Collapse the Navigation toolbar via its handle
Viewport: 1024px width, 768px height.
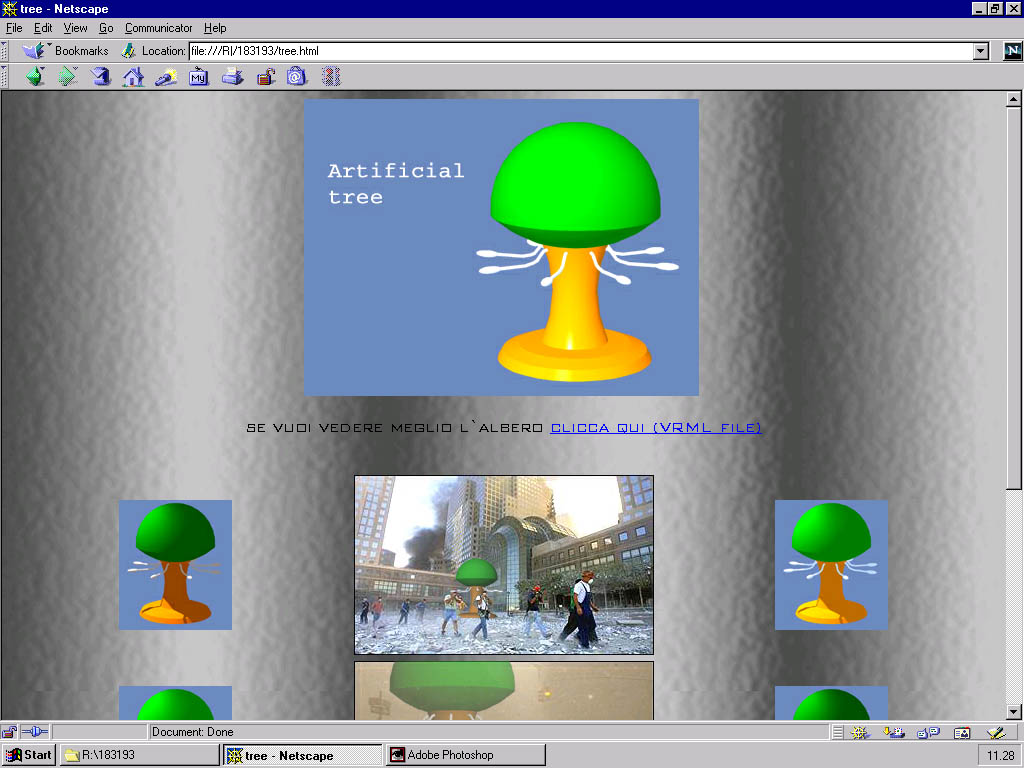point(4,76)
